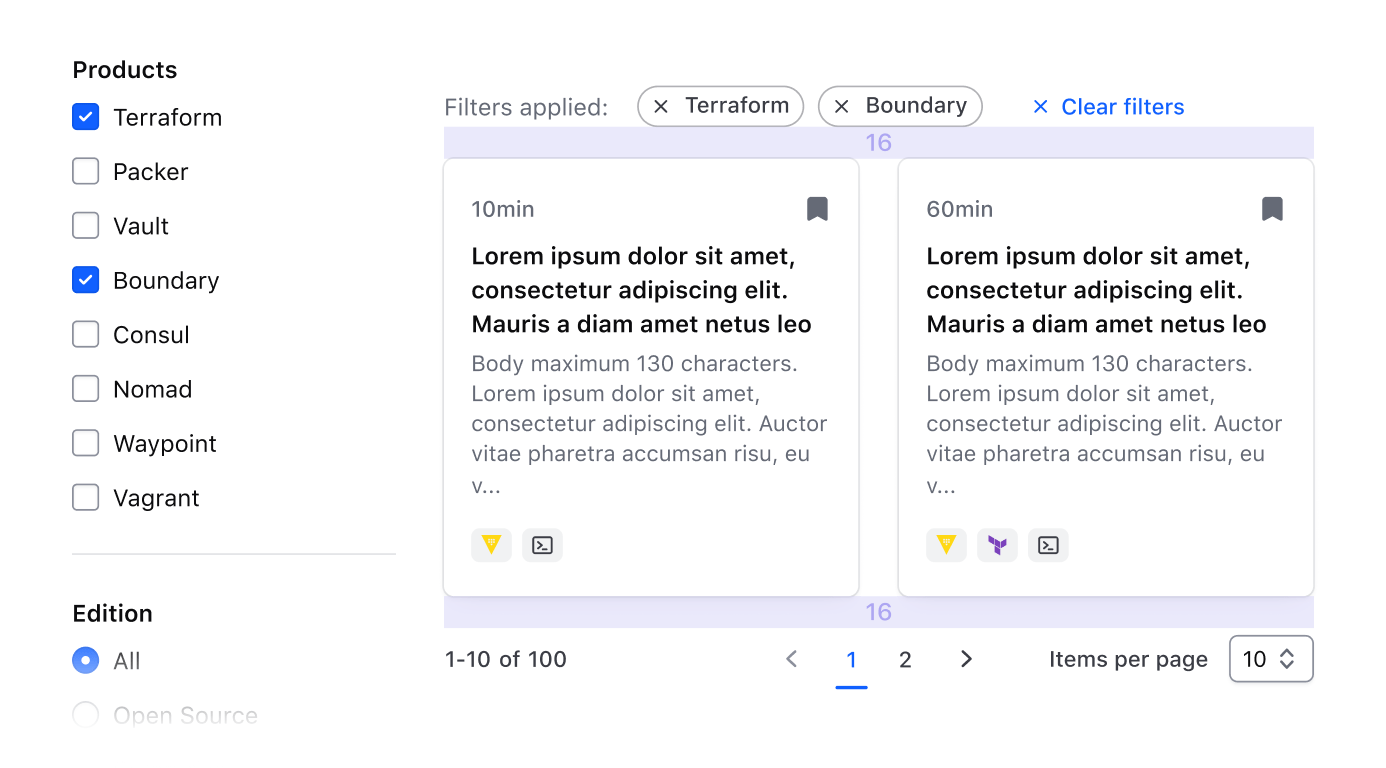Click the Vault icon on the 60min card

[946, 545]
